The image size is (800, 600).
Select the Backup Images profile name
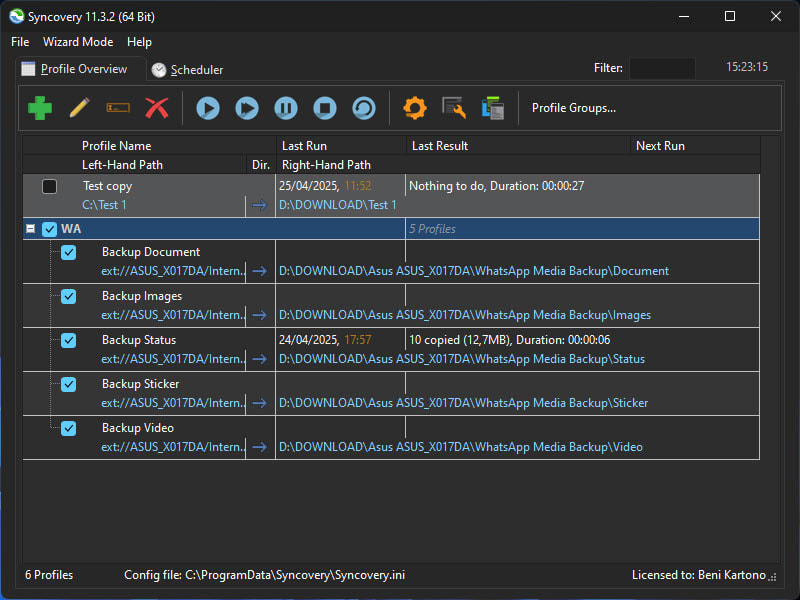[142, 296]
